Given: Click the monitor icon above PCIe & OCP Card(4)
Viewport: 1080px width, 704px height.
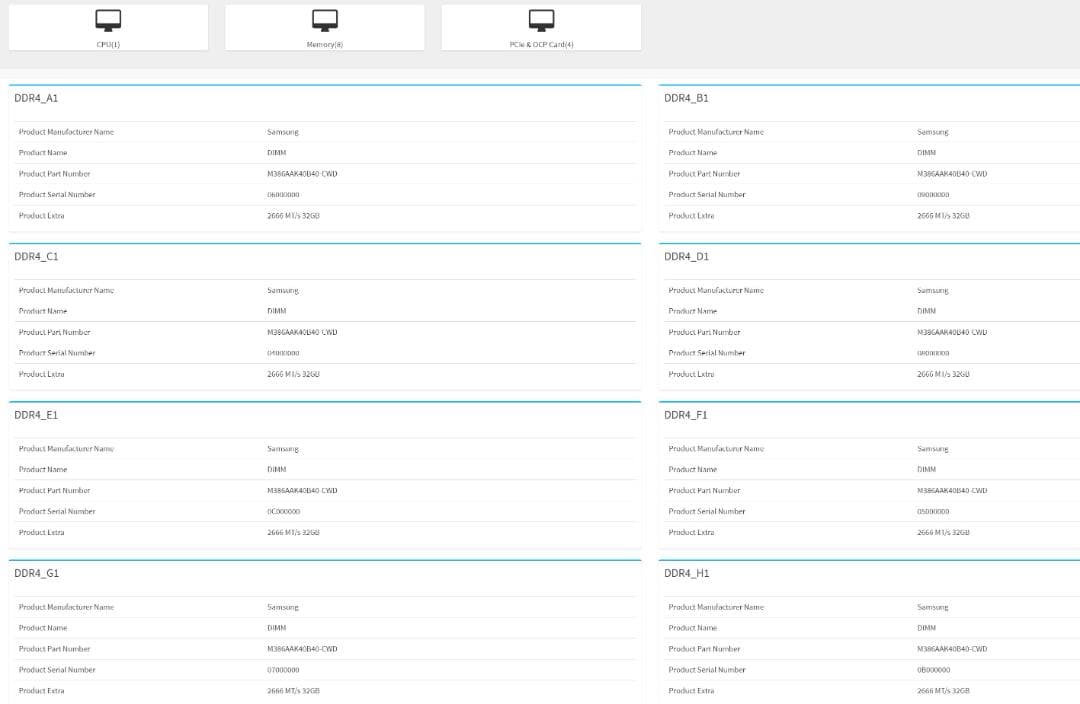Looking at the screenshot, I should coord(541,20).
